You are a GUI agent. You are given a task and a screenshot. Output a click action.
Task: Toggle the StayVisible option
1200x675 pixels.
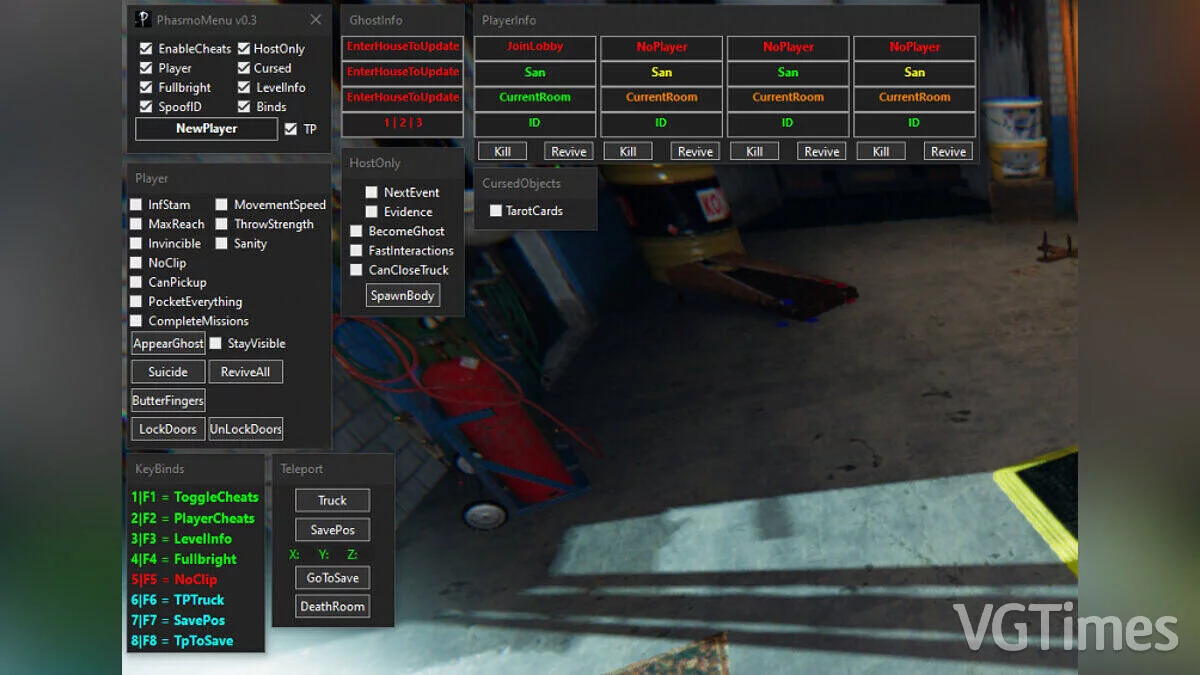(x=216, y=343)
